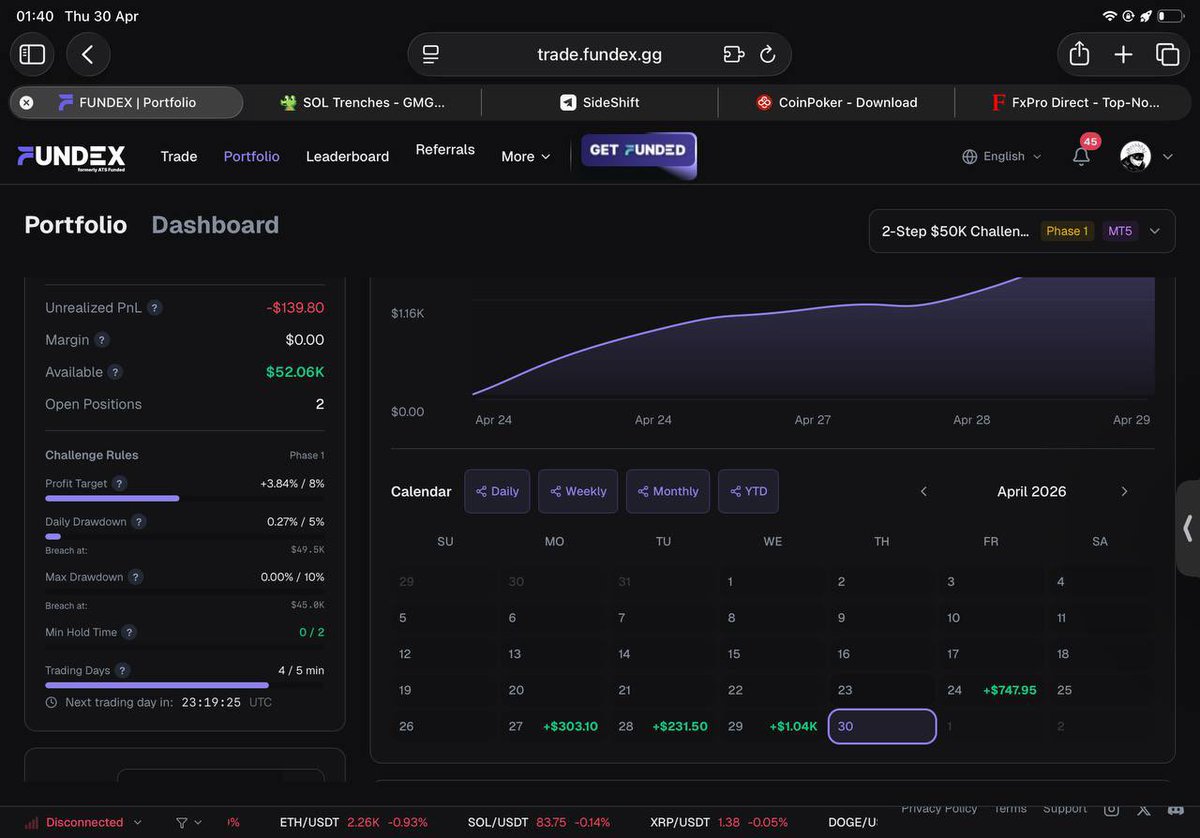The width and height of the screenshot is (1200, 838).
Task: Share the Daily calendar view
Action: click(497, 491)
